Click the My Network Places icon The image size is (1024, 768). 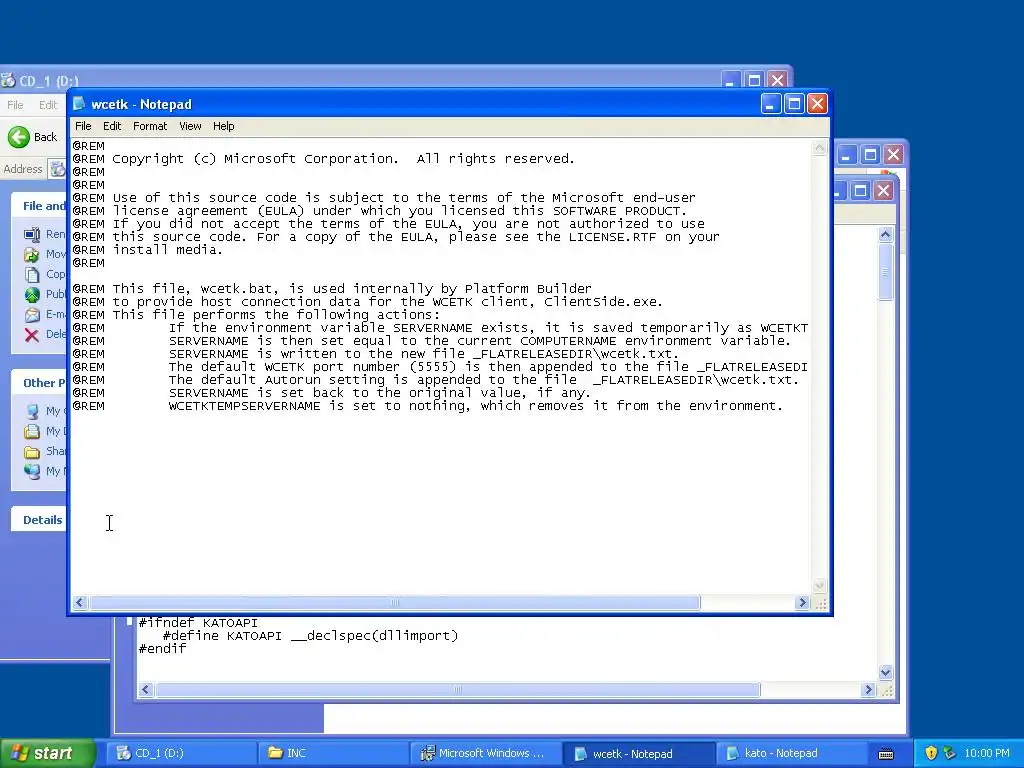32,471
